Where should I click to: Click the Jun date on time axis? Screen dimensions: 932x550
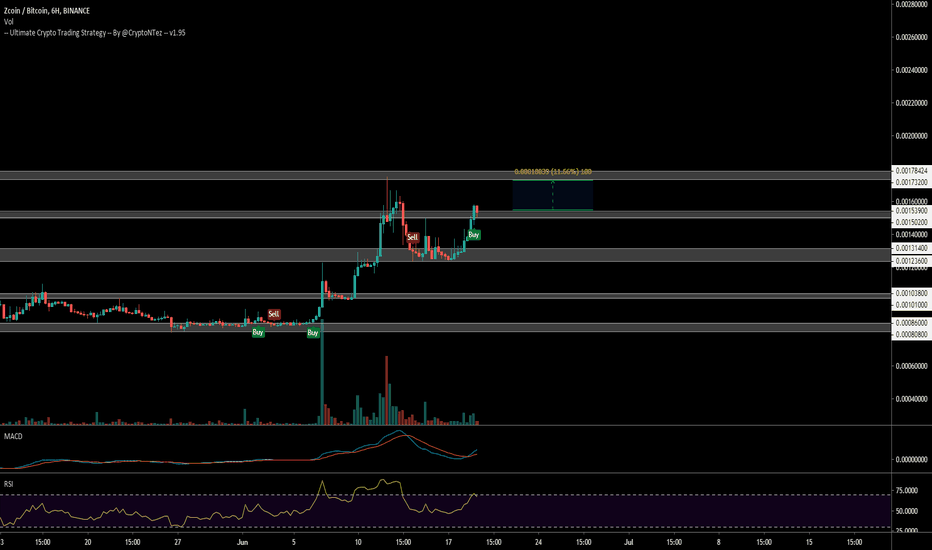click(x=242, y=542)
